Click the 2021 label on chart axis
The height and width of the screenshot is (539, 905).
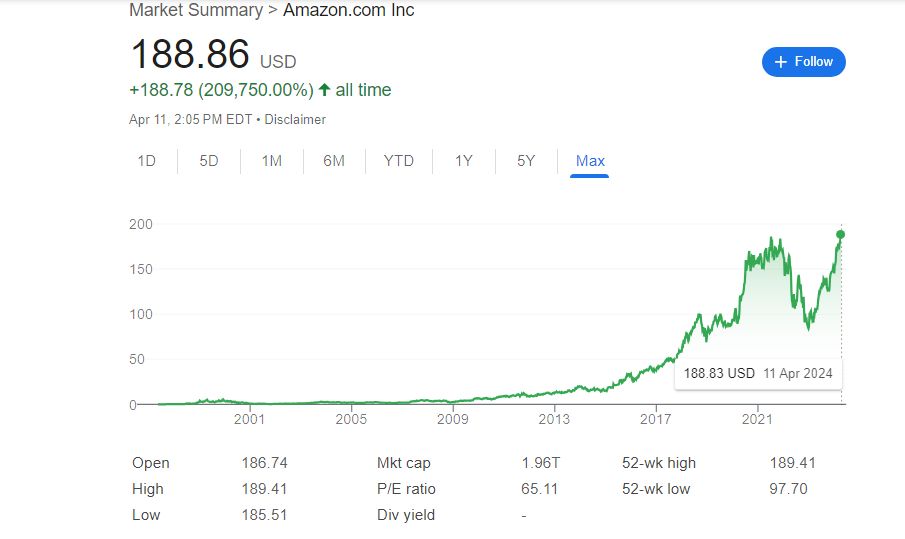point(758,420)
